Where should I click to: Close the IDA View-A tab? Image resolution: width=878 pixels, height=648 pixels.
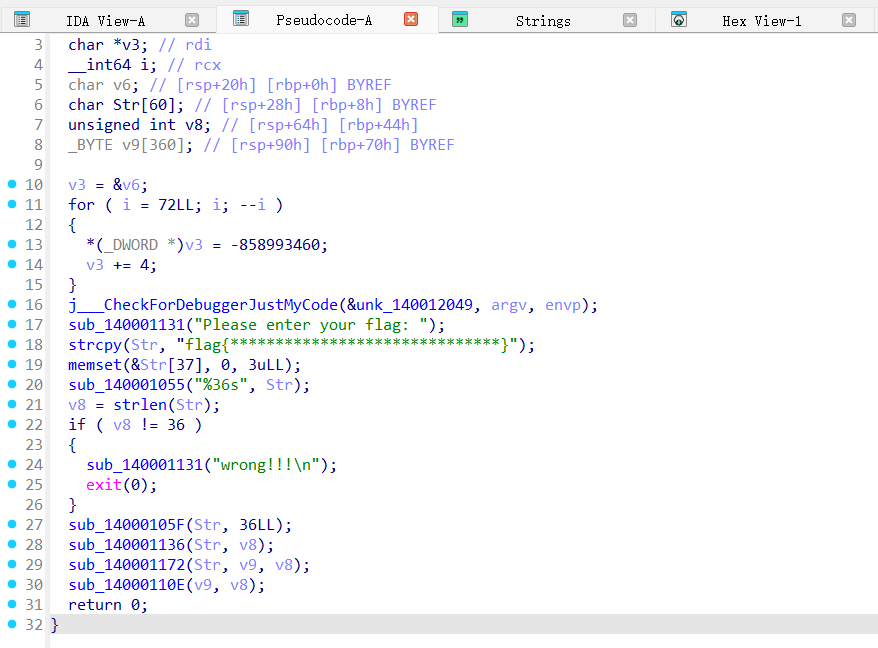point(192,20)
